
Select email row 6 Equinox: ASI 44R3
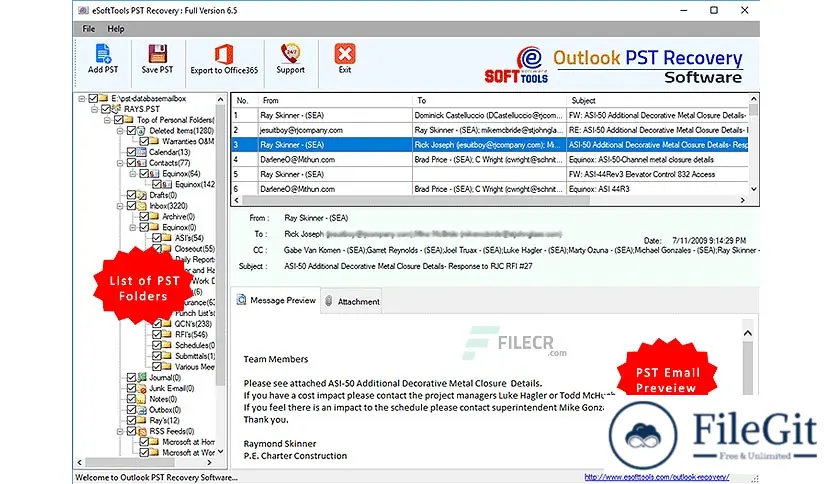pos(489,189)
